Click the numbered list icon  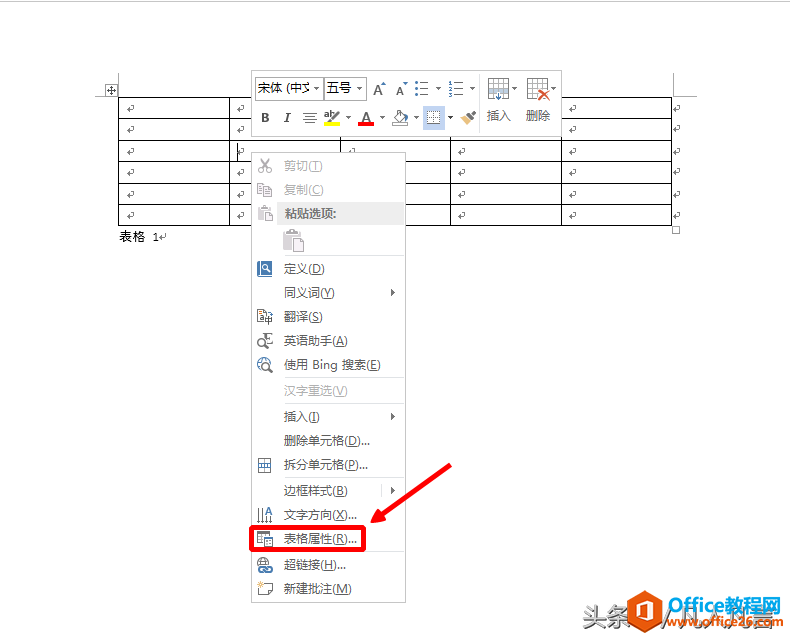[x=456, y=89]
